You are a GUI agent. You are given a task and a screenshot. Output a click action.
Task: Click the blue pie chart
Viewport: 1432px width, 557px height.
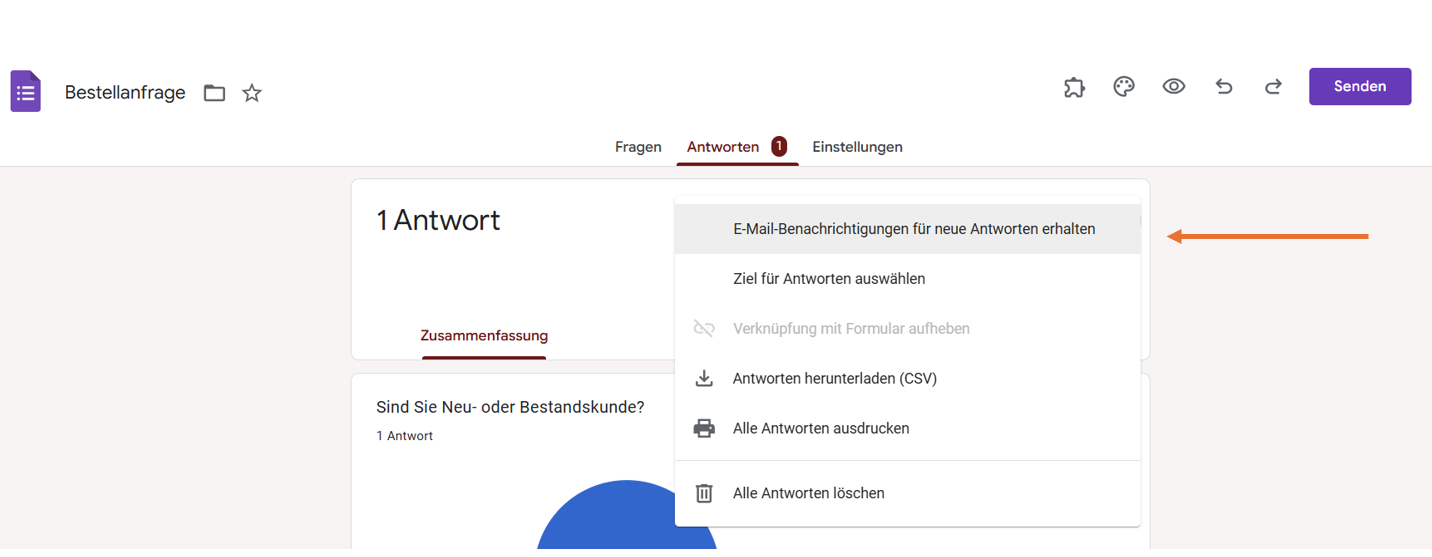(627, 515)
